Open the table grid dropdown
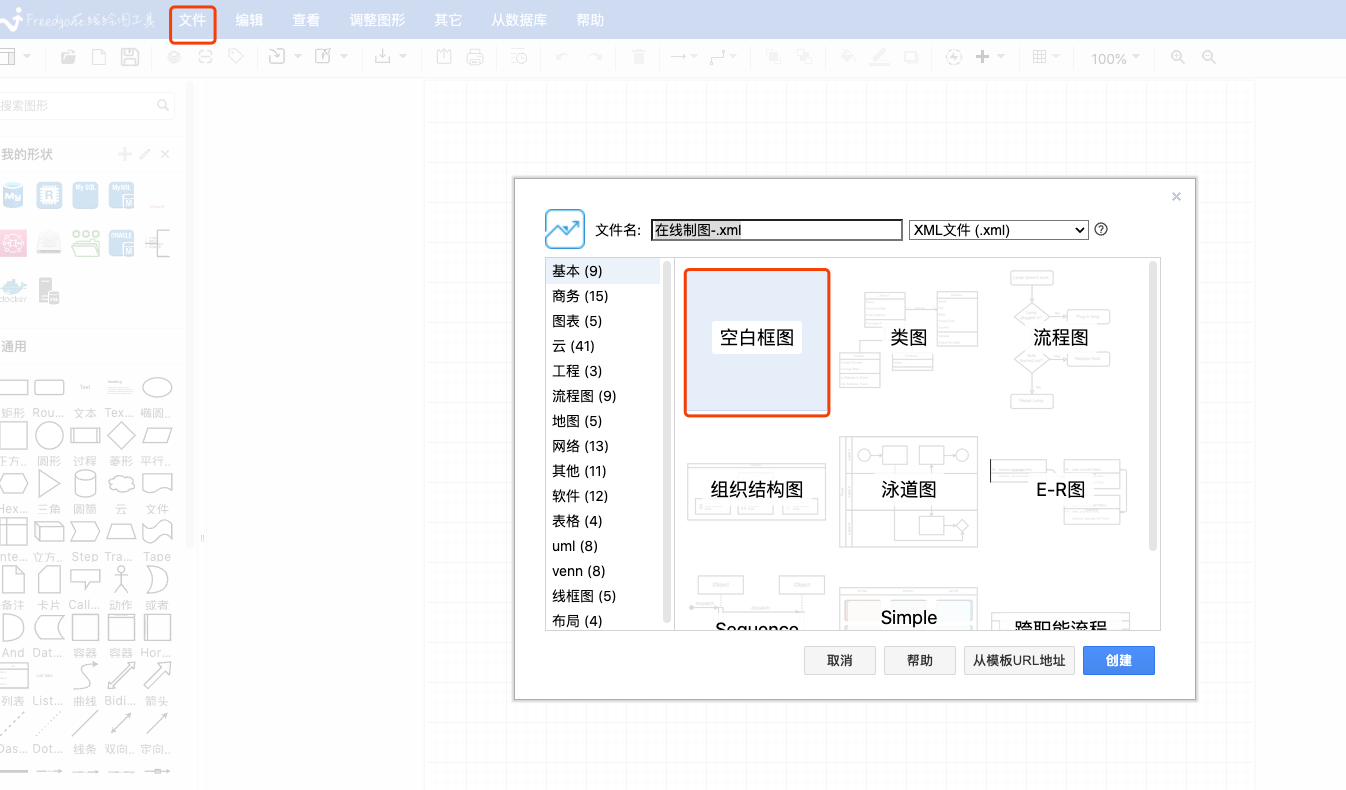 pos(1045,57)
